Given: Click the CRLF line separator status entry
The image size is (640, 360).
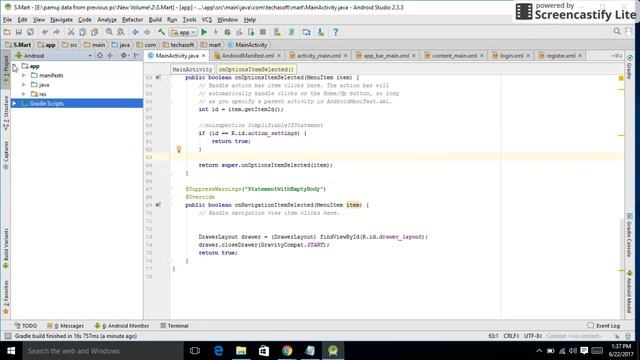Looking at the screenshot, I should click(x=511, y=336).
